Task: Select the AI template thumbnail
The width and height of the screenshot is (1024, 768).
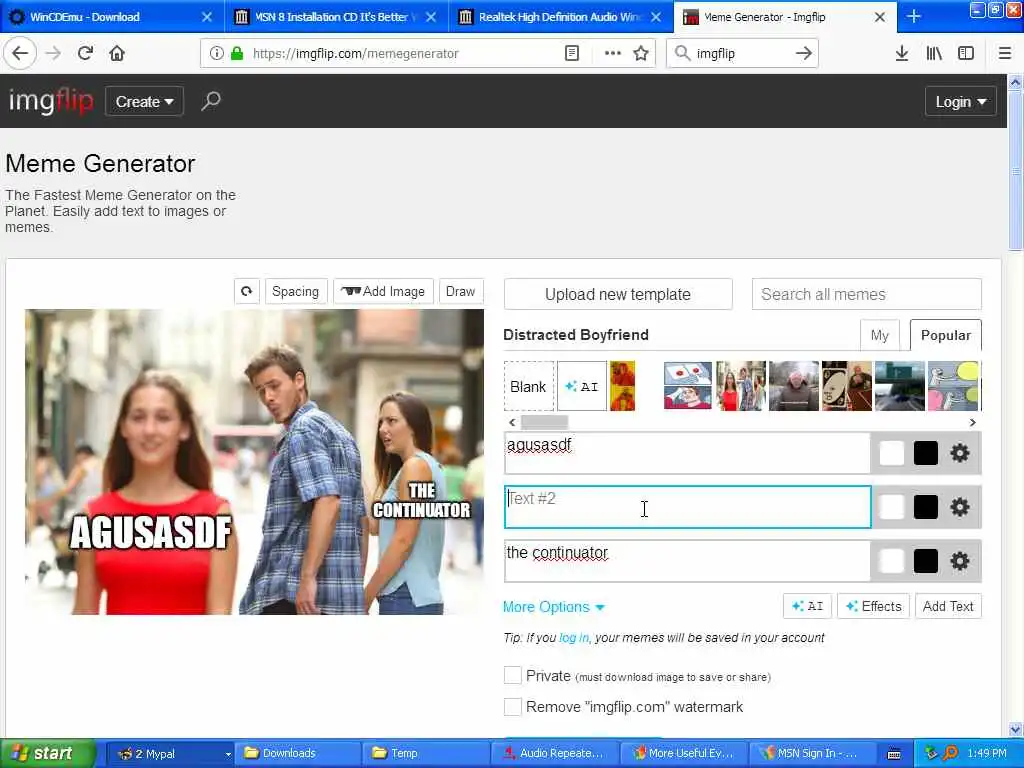Action: [x=581, y=387]
